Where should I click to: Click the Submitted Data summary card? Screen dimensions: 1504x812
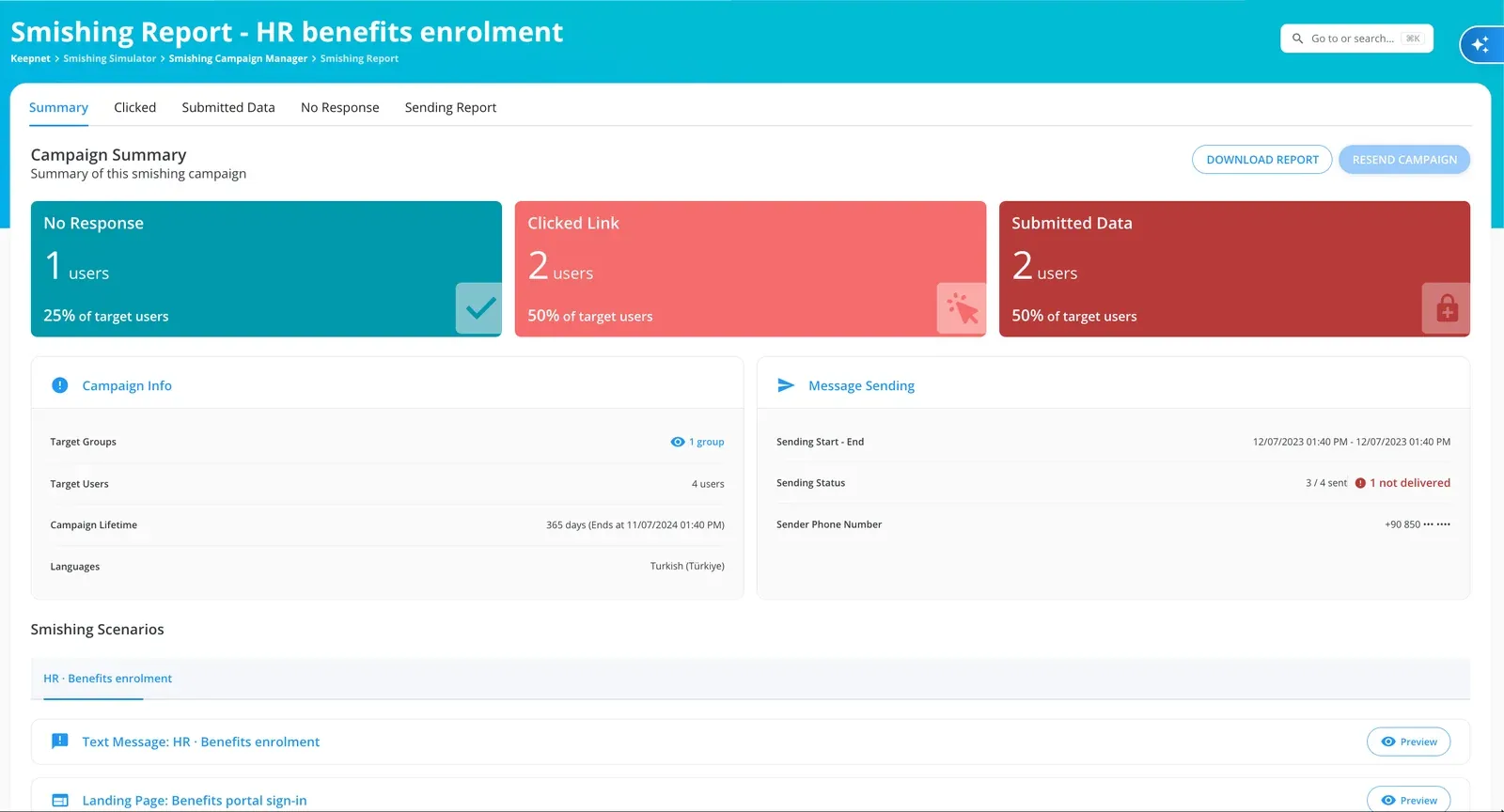(1234, 269)
